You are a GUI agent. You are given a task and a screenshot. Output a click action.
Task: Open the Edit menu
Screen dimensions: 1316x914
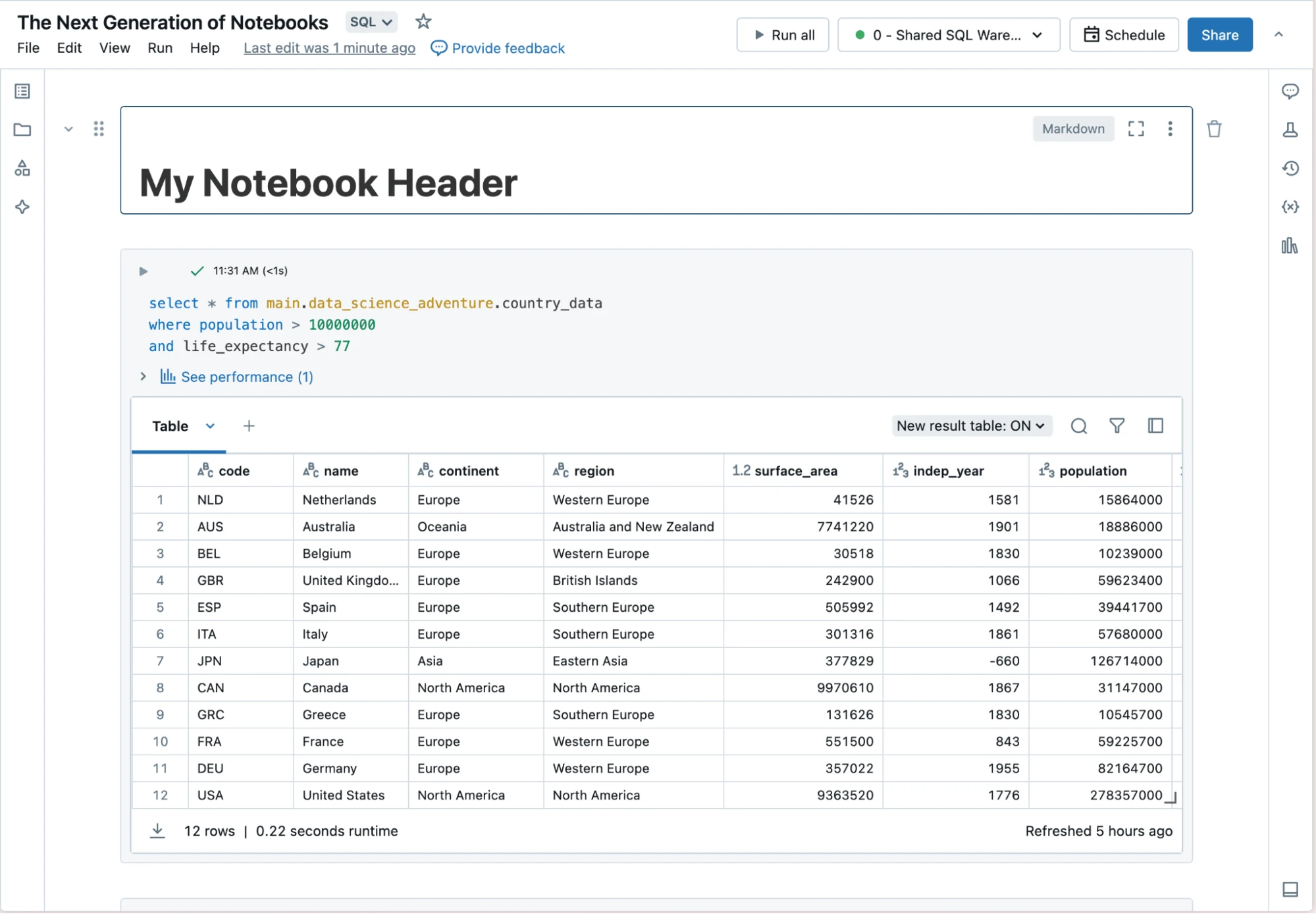click(x=69, y=48)
